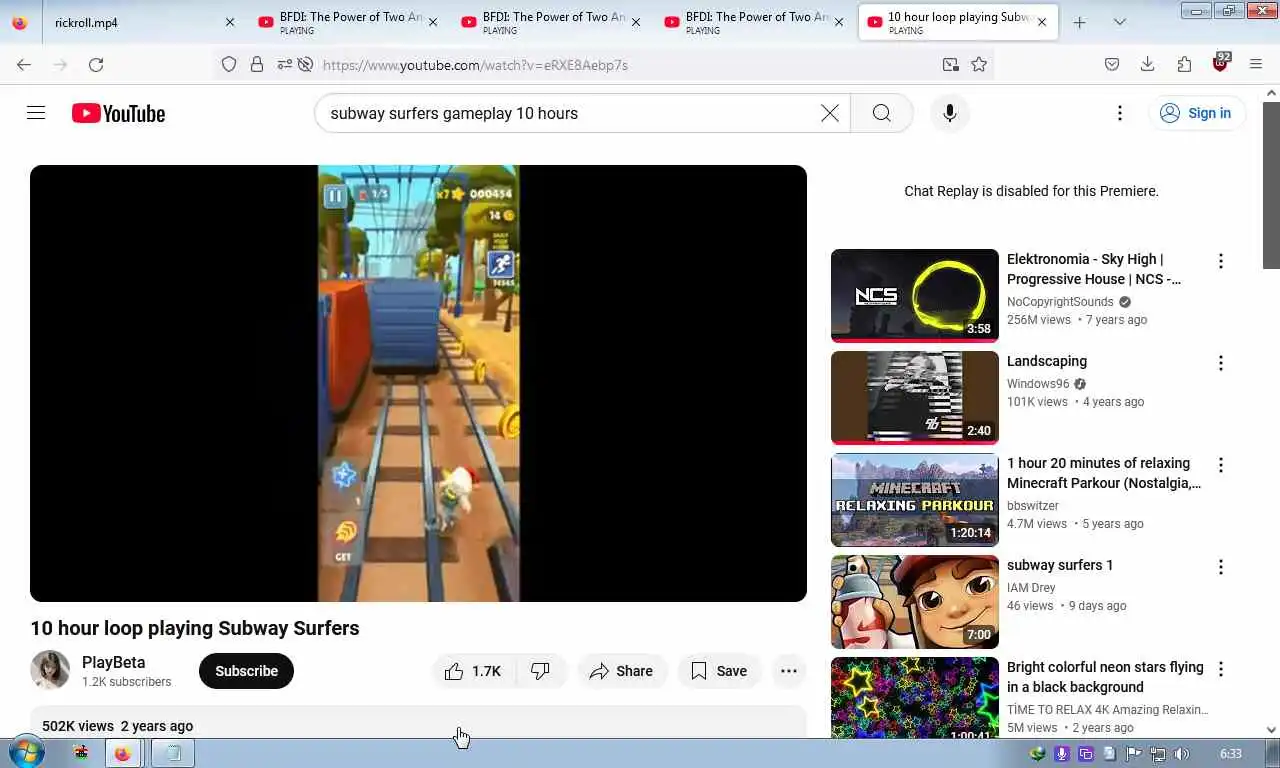Open options menu for Elektronomia Sky High video
The width and height of the screenshot is (1280, 768).
(x=1220, y=261)
